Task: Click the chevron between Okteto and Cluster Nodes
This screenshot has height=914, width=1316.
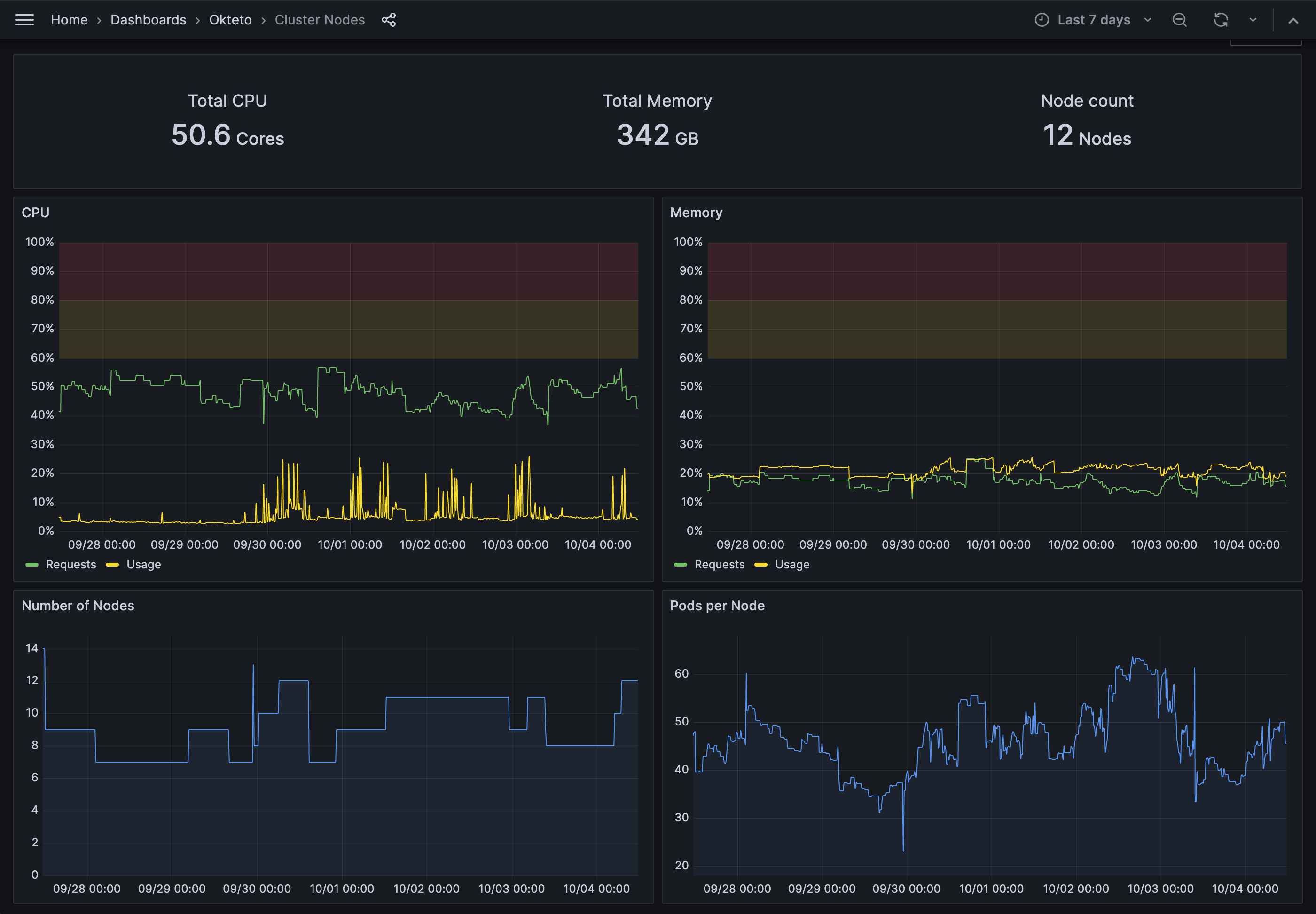Action: pos(263,19)
